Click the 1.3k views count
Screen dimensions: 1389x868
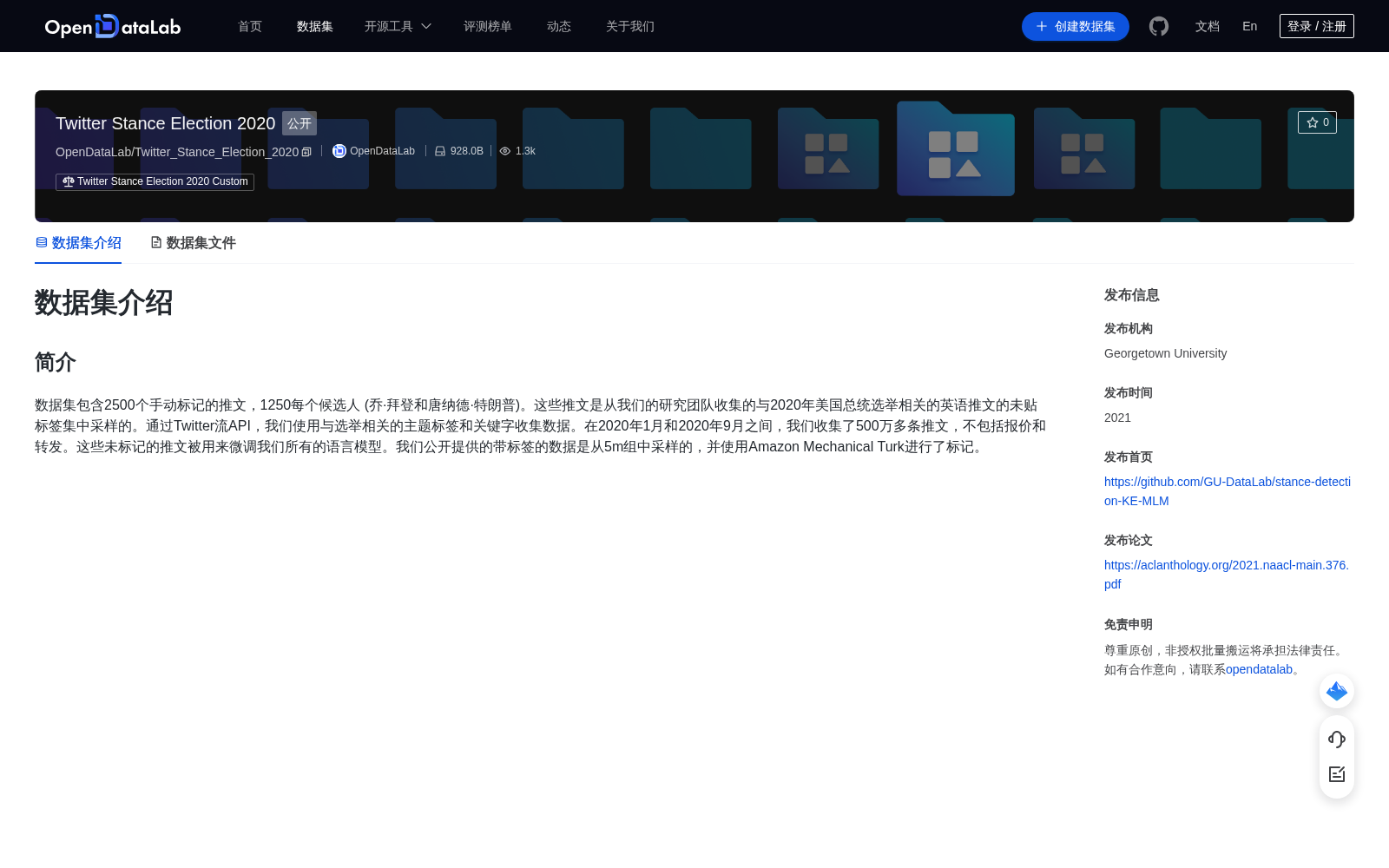[525, 151]
